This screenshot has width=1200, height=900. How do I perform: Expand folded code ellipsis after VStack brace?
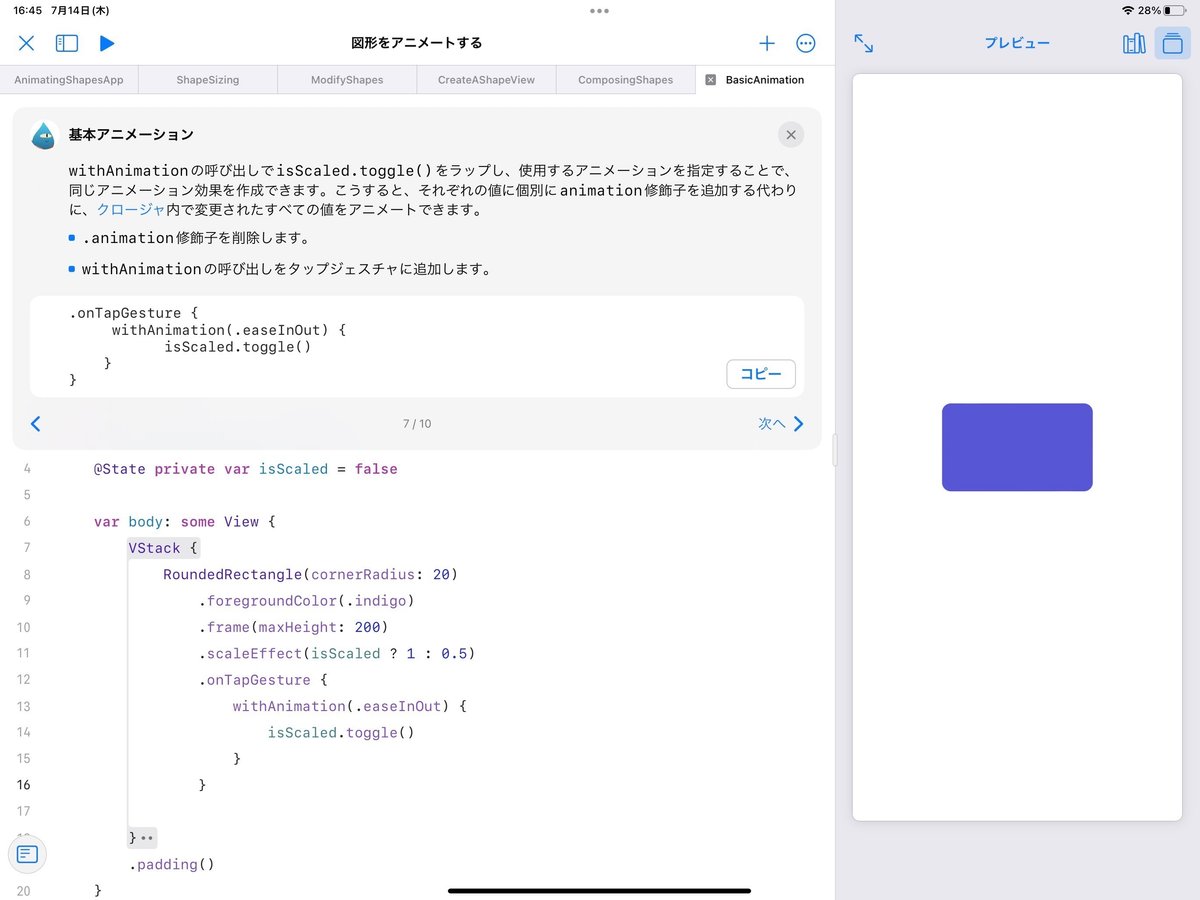pyautogui.click(x=147, y=838)
